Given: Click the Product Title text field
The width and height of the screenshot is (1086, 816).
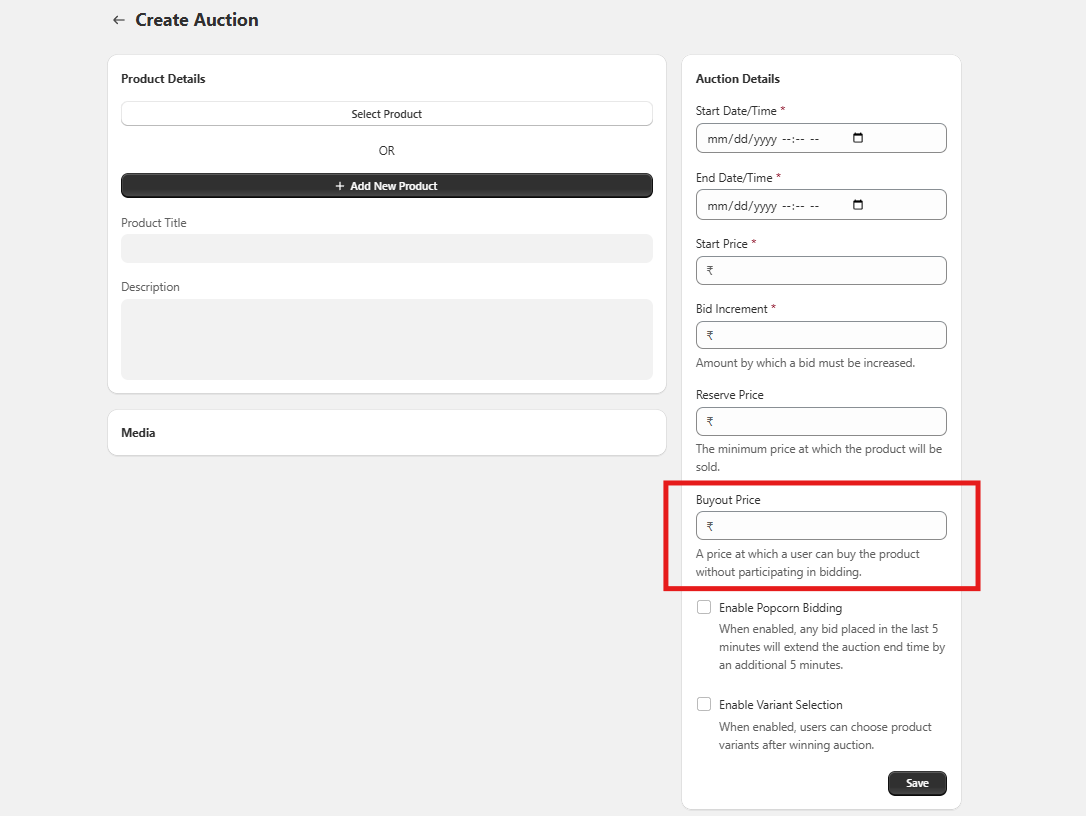Looking at the screenshot, I should 386,248.
